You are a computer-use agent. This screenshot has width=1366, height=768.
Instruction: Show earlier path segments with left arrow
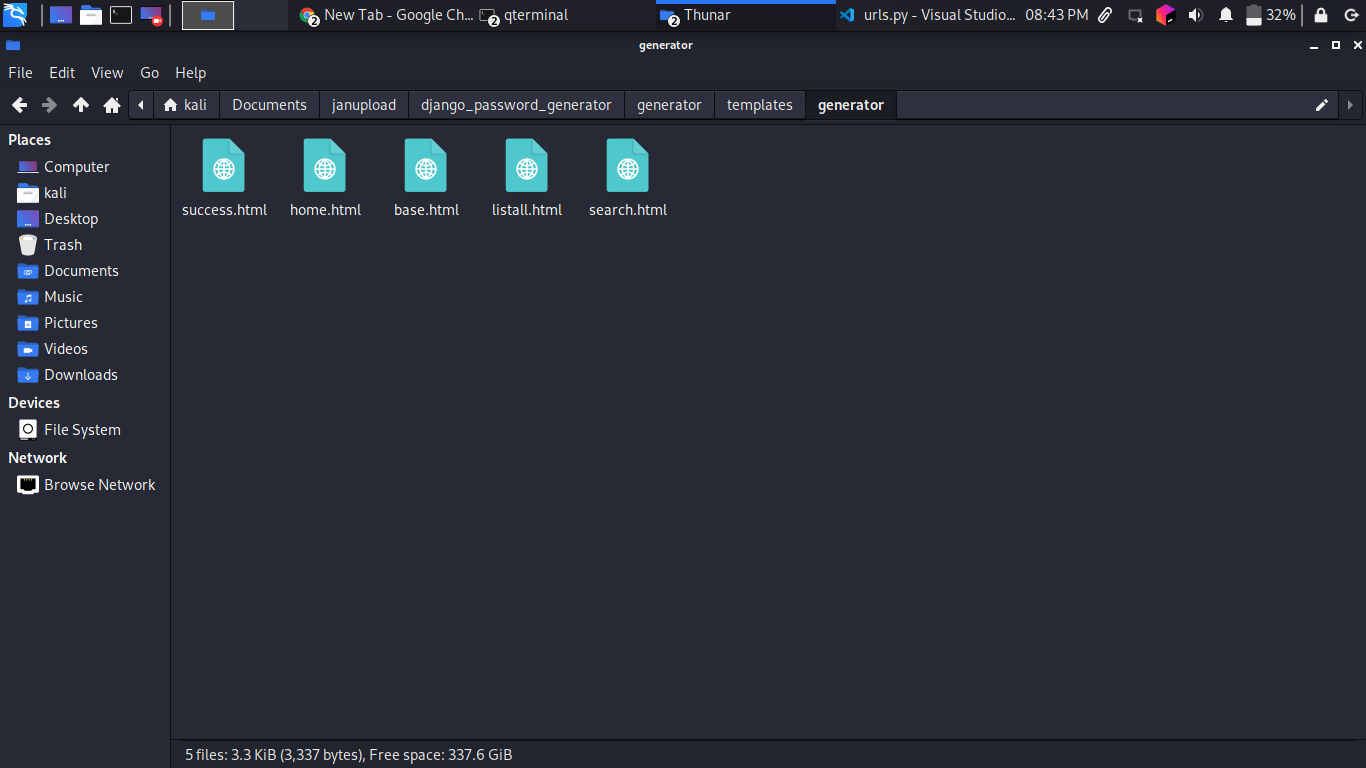tap(141, 105)
